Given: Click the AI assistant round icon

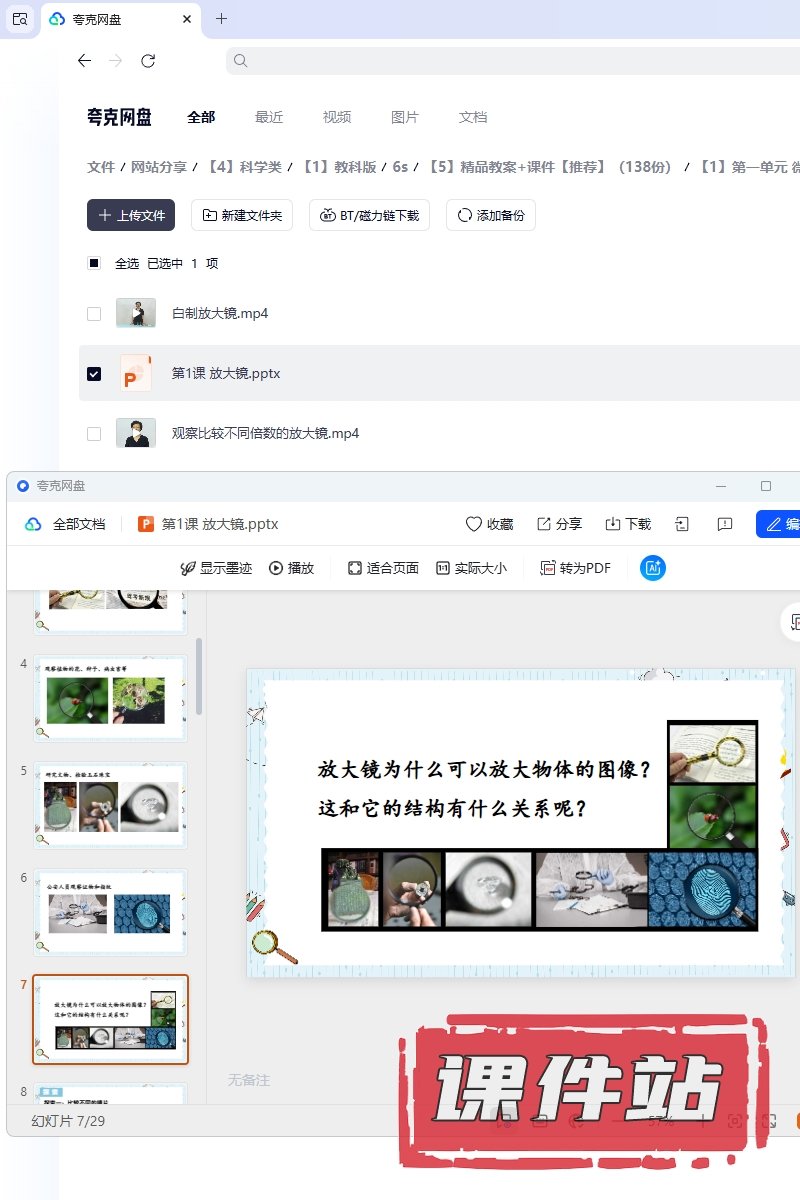Looking at the screenshot, I should click(x=653, y=568).
